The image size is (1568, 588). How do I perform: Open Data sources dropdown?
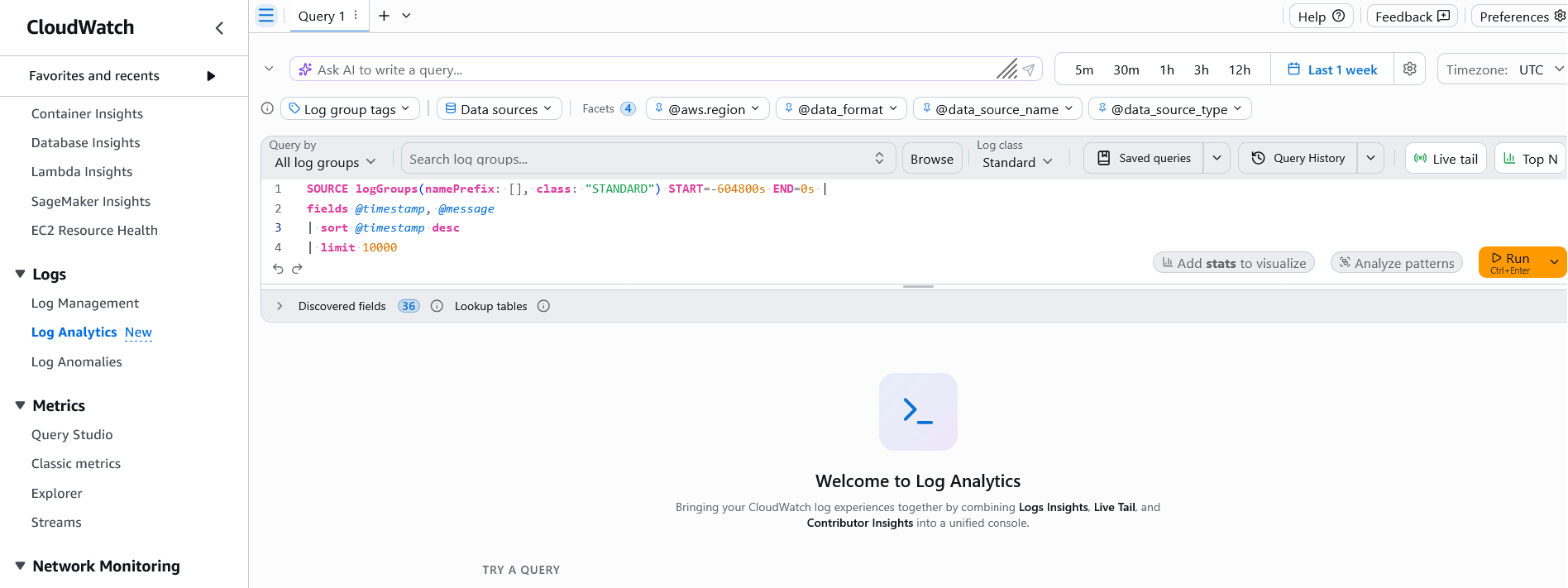click(x=500, y=108)
